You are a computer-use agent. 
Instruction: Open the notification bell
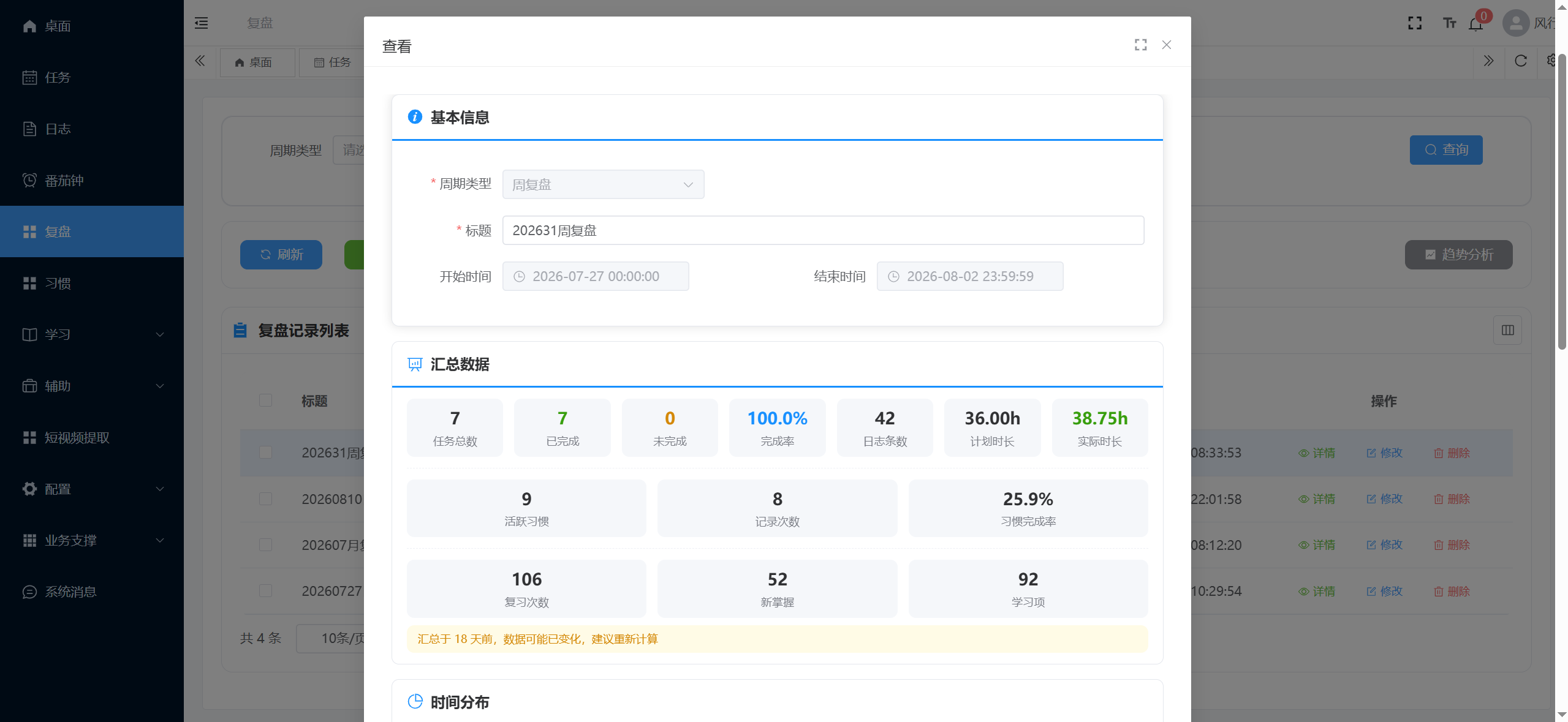[x=1475, y=24]
